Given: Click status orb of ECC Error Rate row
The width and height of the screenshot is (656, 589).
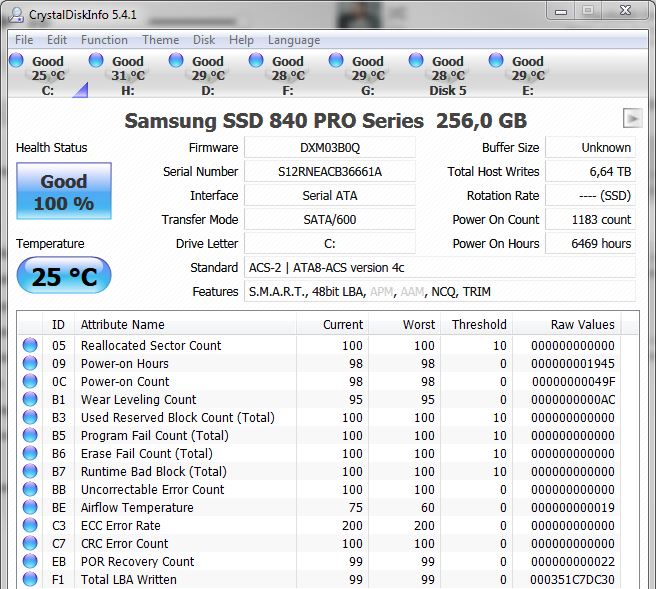Looking at the screenshot, I should tap(30, 525).
